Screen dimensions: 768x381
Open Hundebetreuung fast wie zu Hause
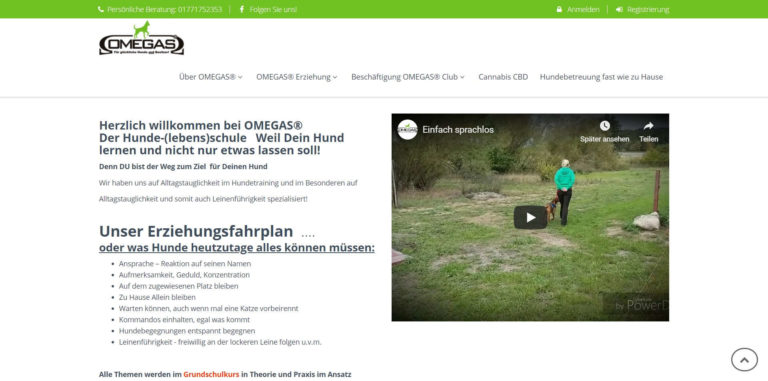(601, 77)
